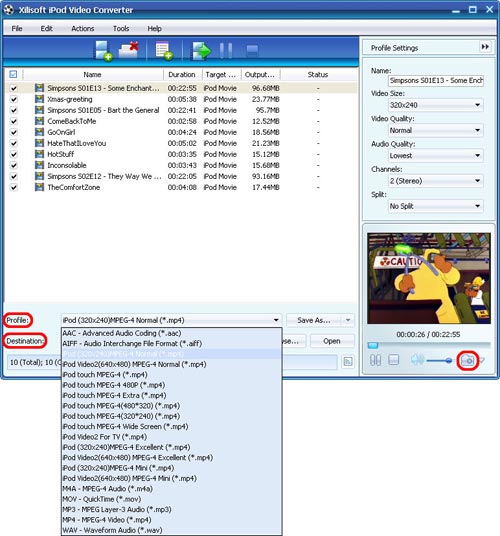Screen dimensions: 500x536
Task: Open the Tools menu
Action: point(121,28)
